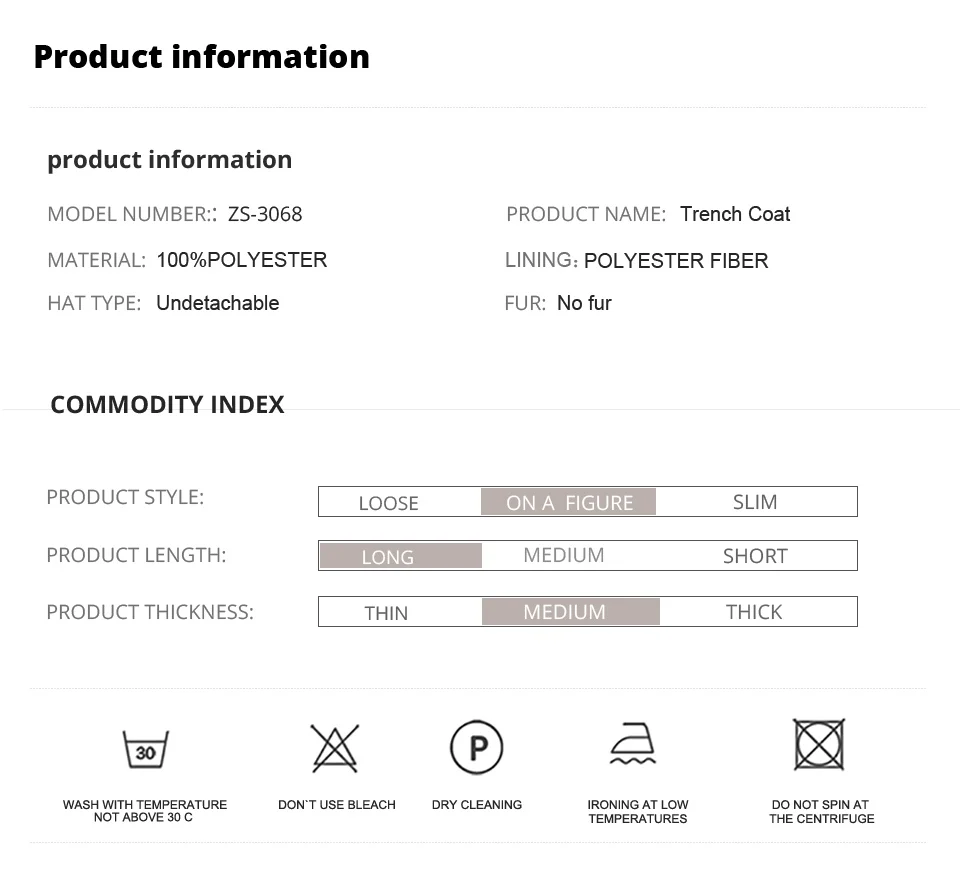Select THIN product thickness
The height and width of the screenshot is (879, 960).
pyautogui.click(x=386, y=613)
